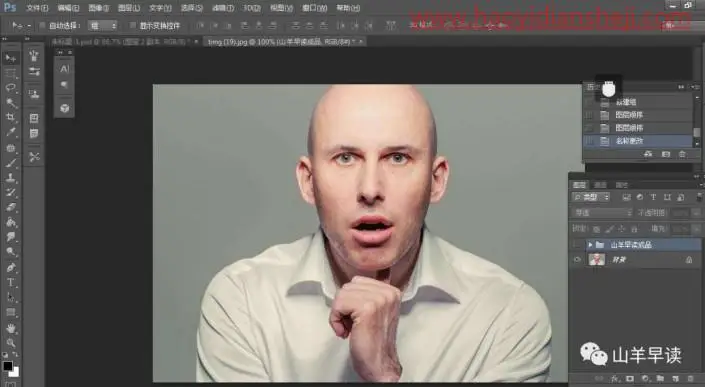Show the 山羊早读成品 group visibility box

(x=577, y=245)
